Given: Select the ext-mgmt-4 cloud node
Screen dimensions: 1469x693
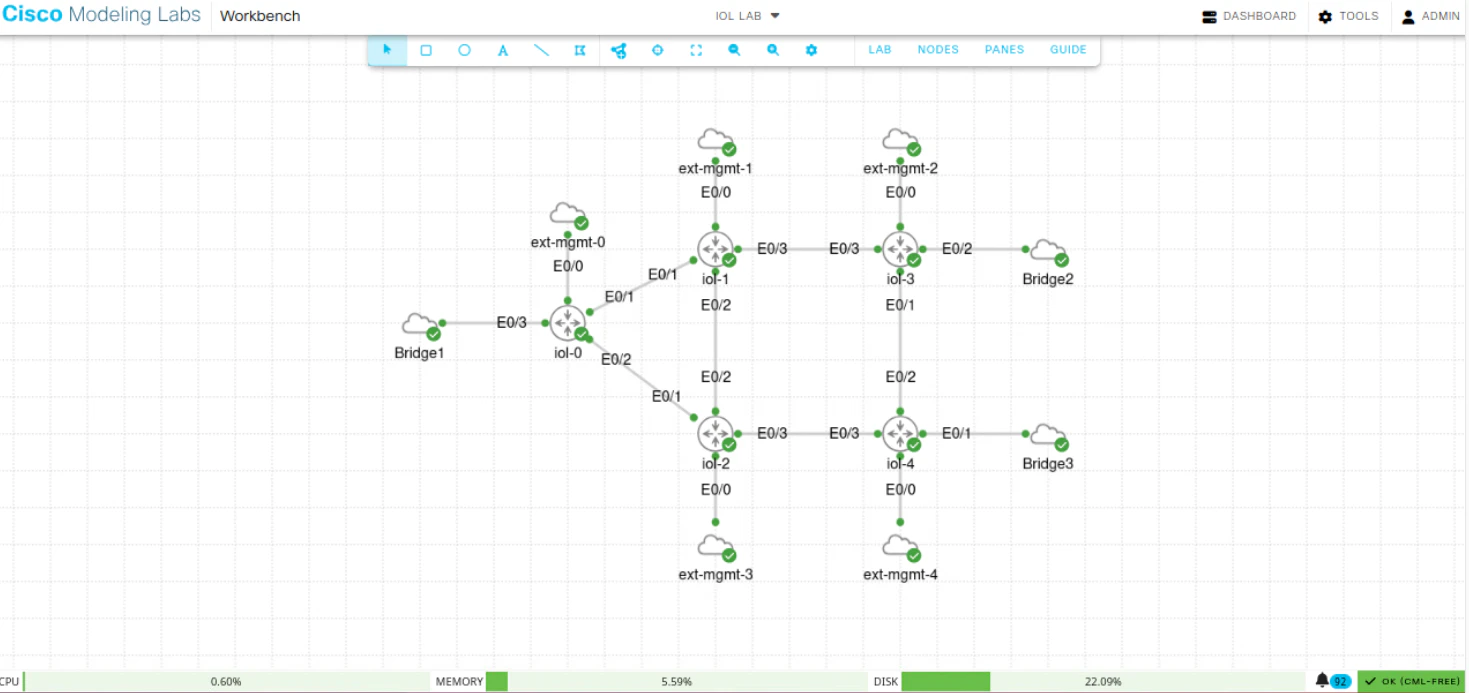Looking at the screenshot, I should (900, 547).
